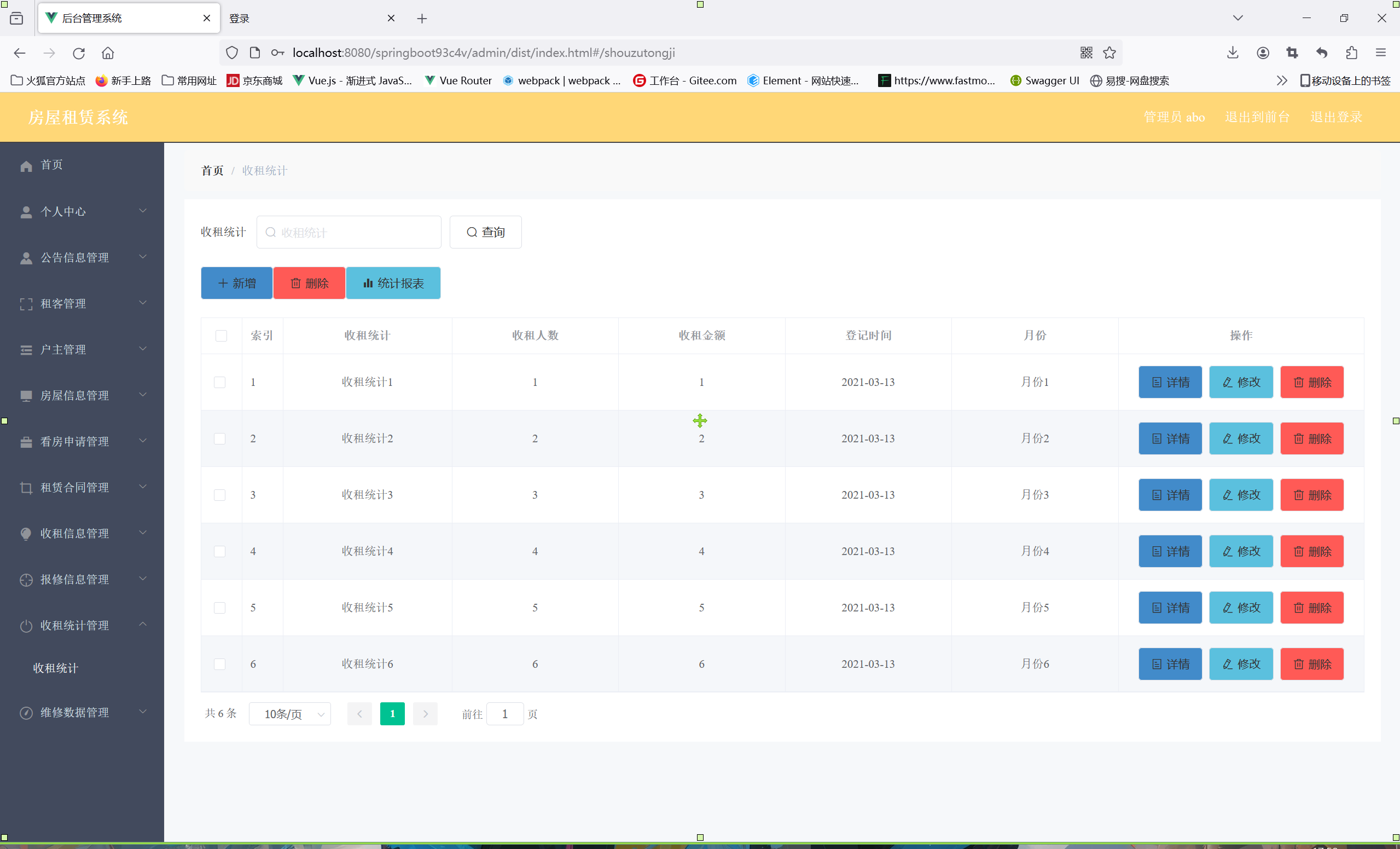
Task: Open the Swagger UI bookmark
Action: pos(1045,81)
